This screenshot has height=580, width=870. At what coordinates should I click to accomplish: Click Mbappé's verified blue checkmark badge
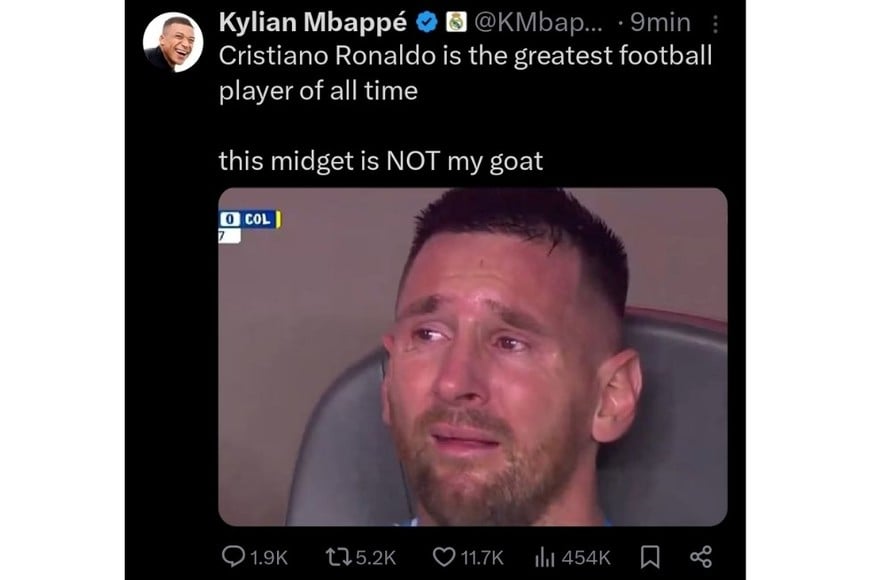pos(427,21)
